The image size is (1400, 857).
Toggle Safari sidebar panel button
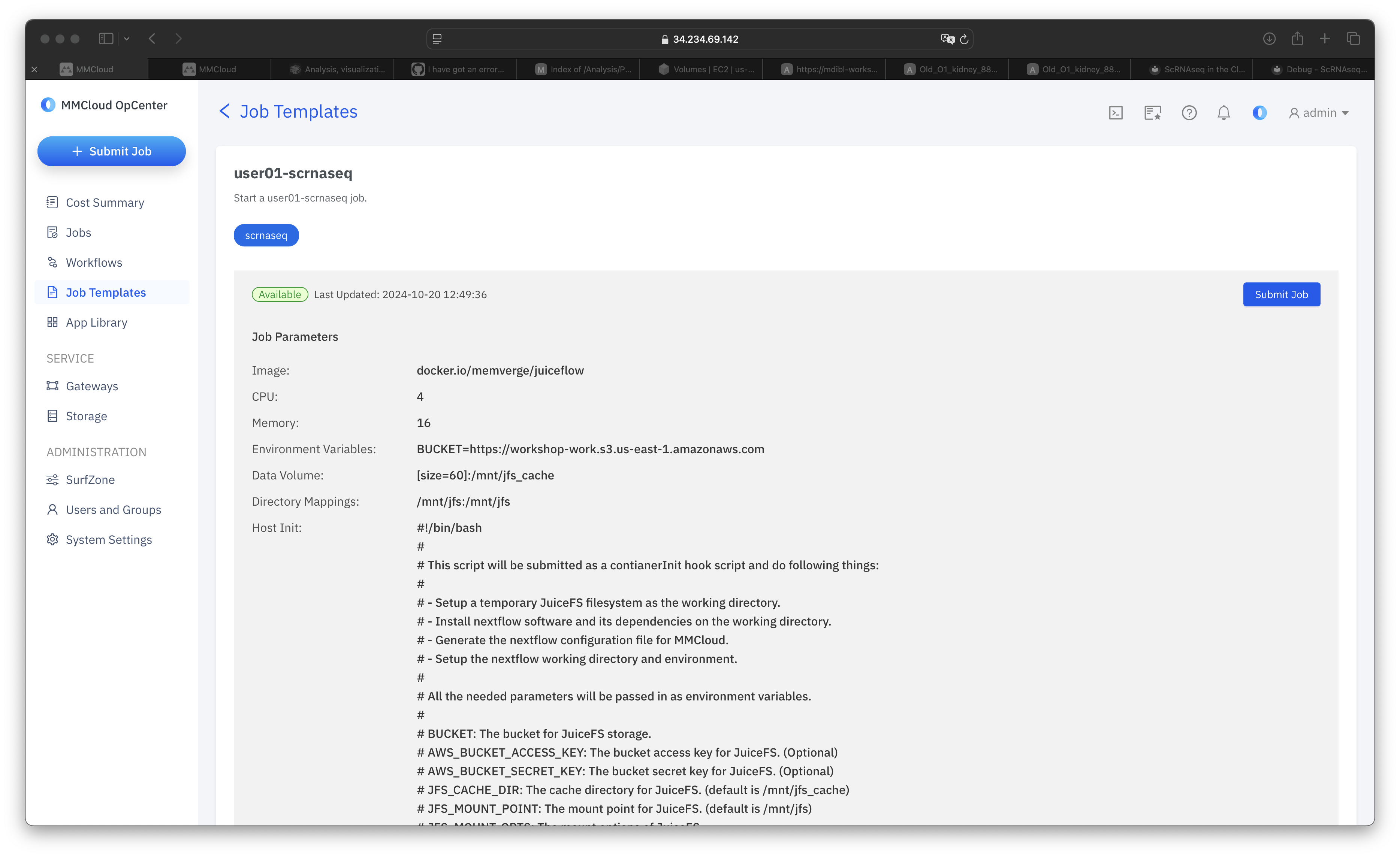(x=106, y=39)
